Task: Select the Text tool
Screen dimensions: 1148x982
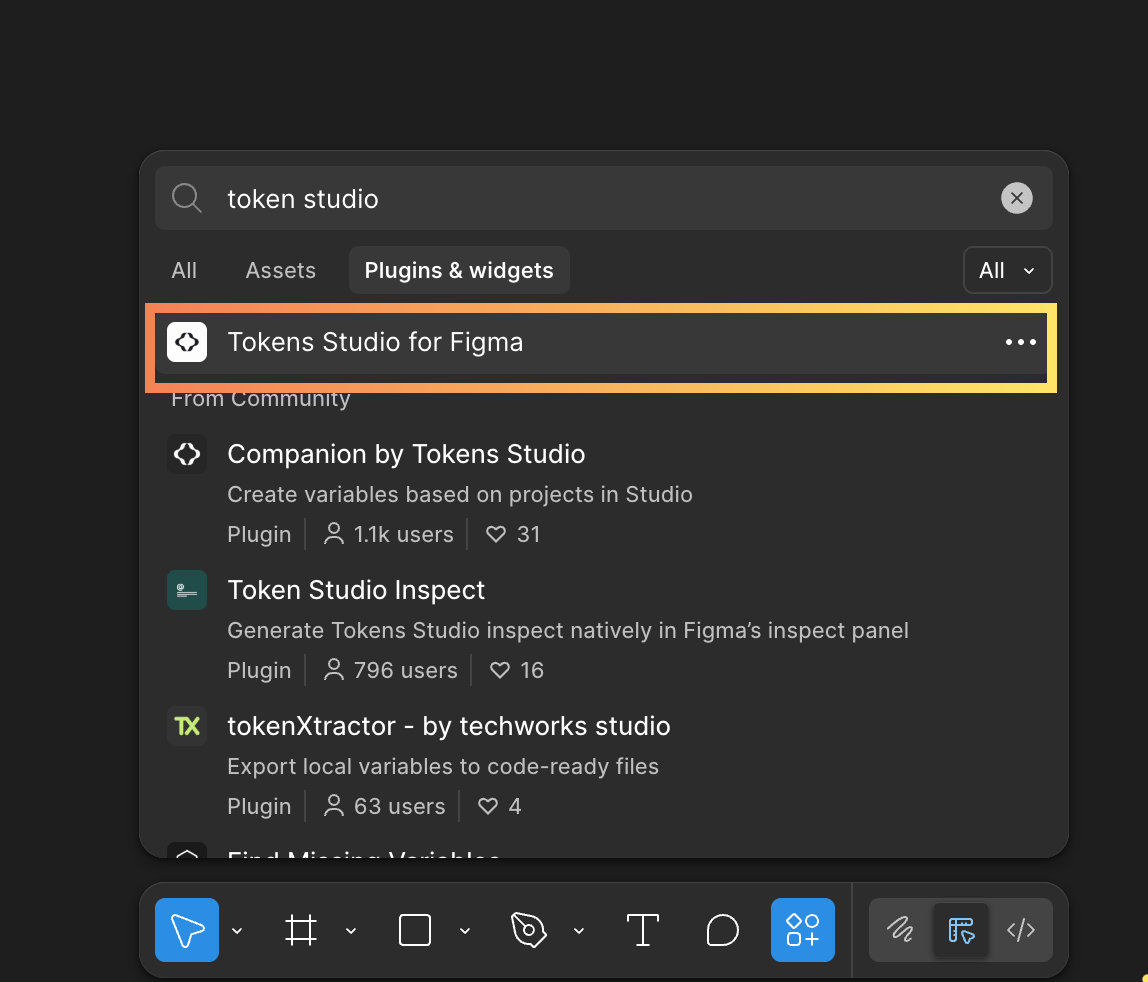Action: (x=642, y=930)
